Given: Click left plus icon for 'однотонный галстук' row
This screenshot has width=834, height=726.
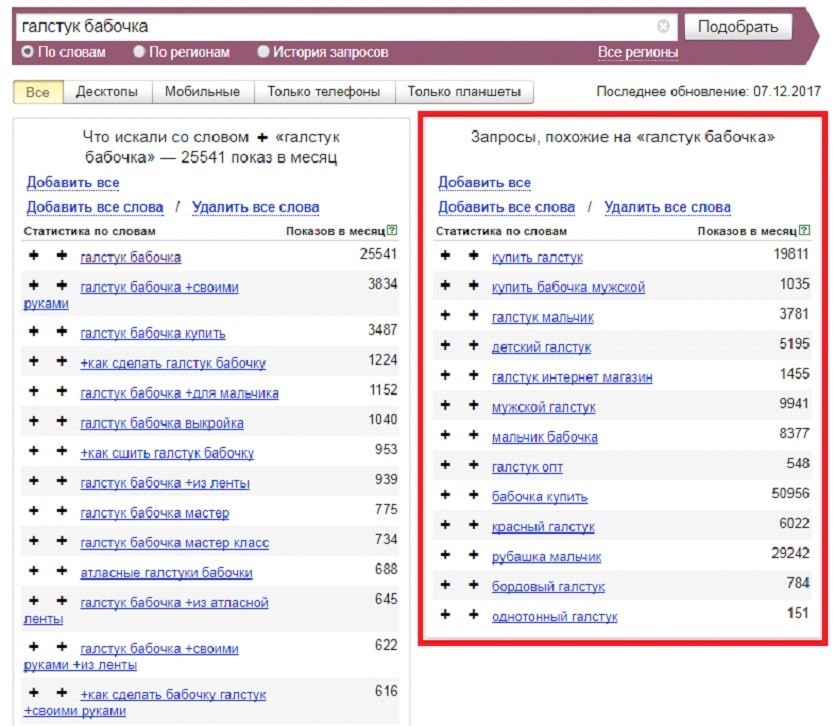Looking at the screenshot, I should pyautogui.click(x=445, y=615).
